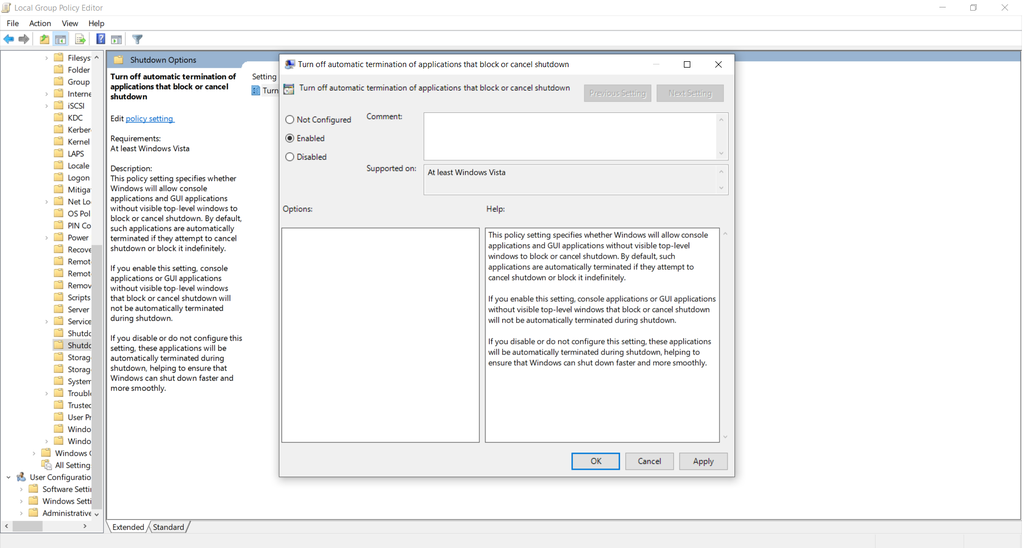Image resolution: width=1024 pixels, height=548 pixels.
Task: Click the All Settings icon in tree
Action: [x=46, y=465]
